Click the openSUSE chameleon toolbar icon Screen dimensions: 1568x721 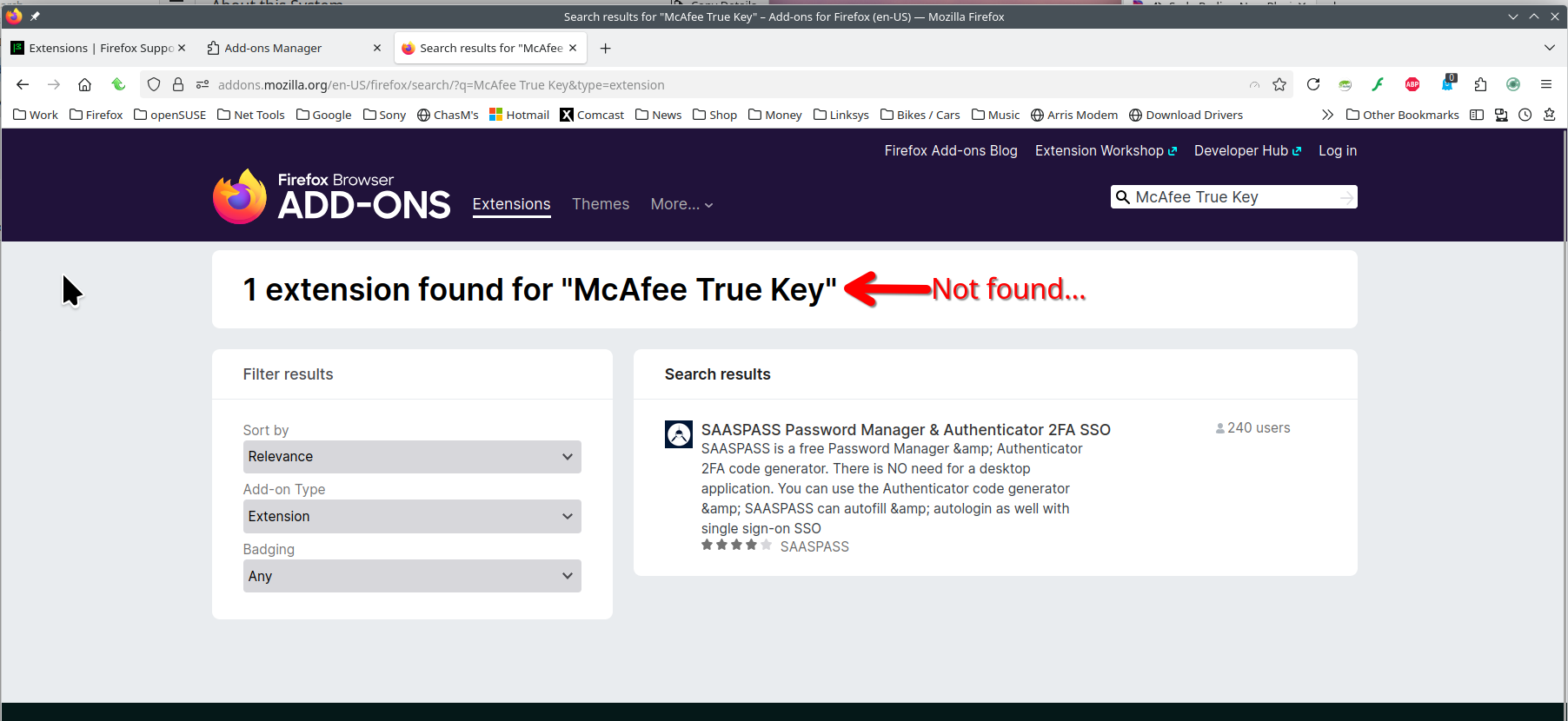tap(1345, 84)
